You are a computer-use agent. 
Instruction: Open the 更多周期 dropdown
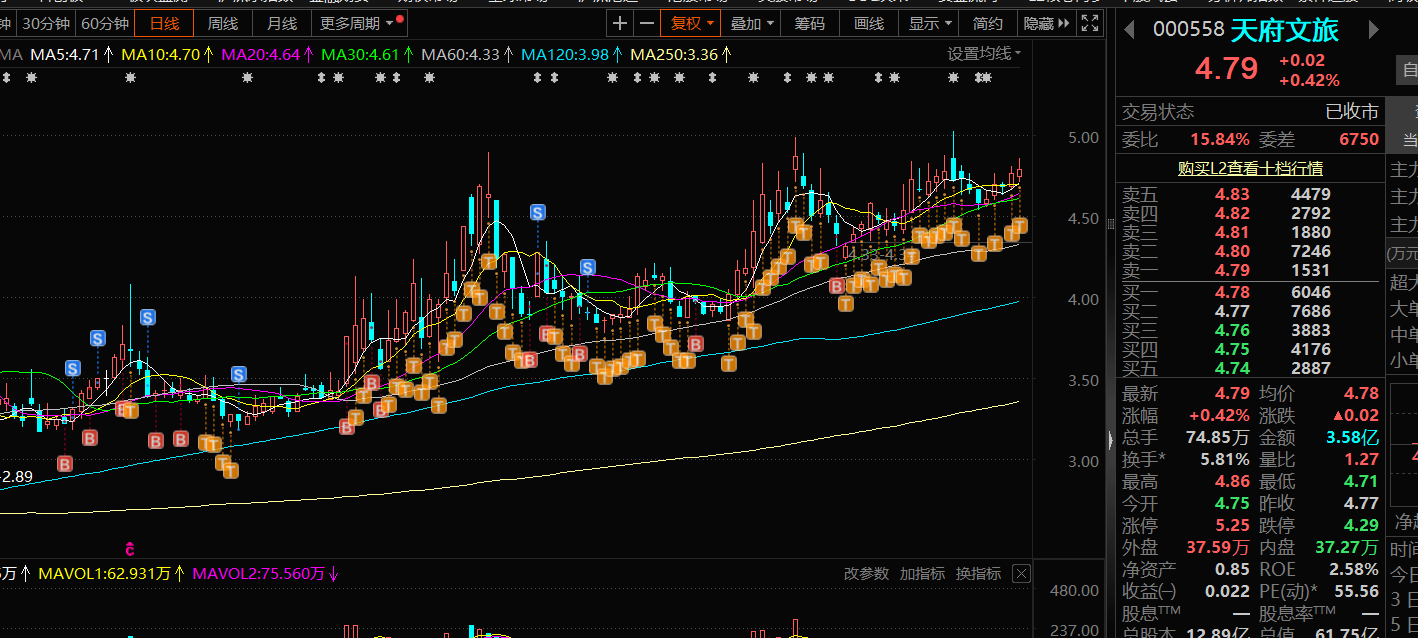[359, 23]
